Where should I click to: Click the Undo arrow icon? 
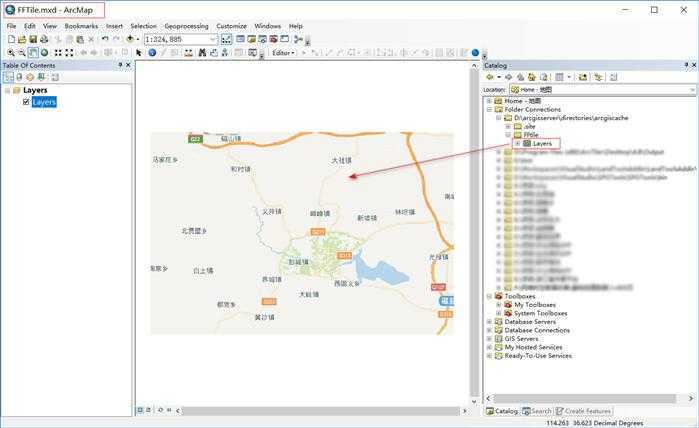click(105, 40)
